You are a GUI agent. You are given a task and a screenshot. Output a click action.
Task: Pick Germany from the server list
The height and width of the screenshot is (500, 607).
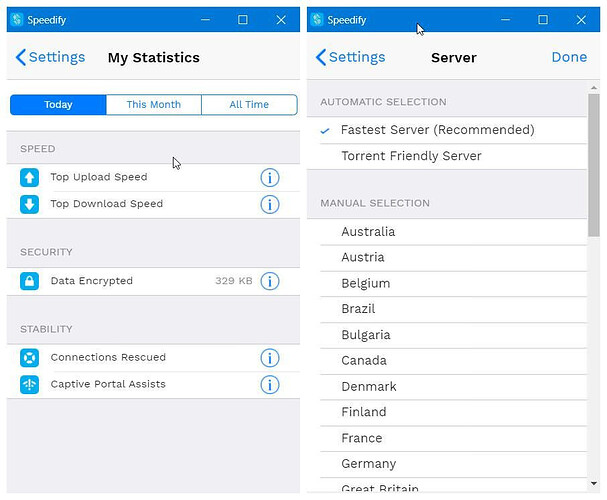(x=447, y=464)
